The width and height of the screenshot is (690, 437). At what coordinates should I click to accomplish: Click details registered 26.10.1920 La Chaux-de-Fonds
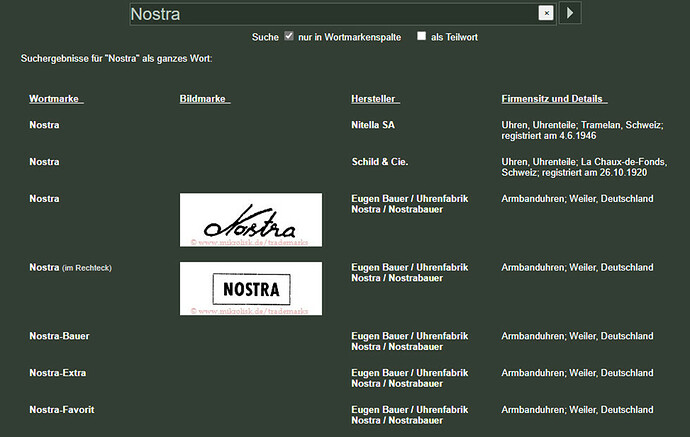584,167
